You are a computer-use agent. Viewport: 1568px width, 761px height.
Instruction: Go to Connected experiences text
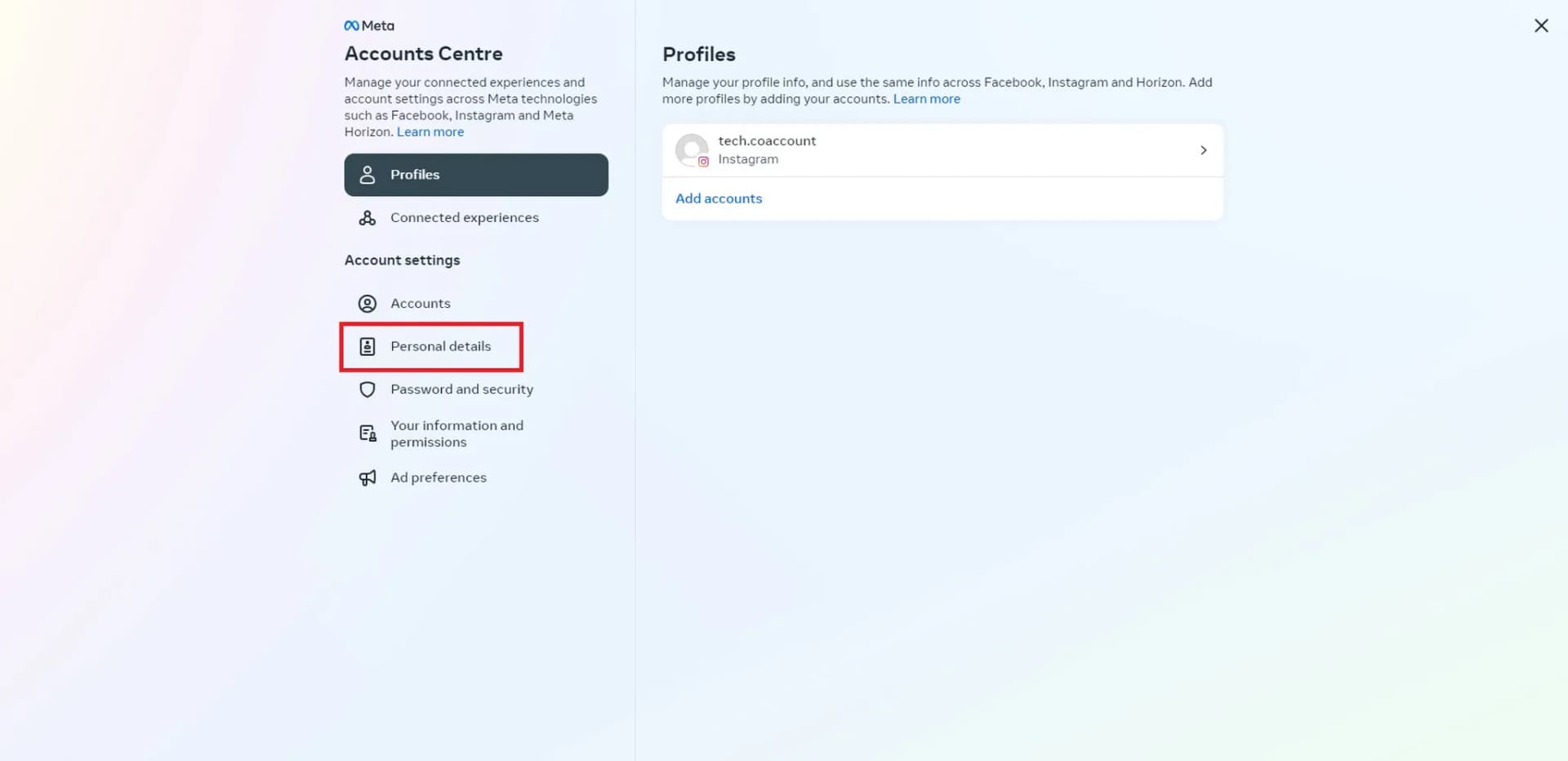(x=465, y=218)
